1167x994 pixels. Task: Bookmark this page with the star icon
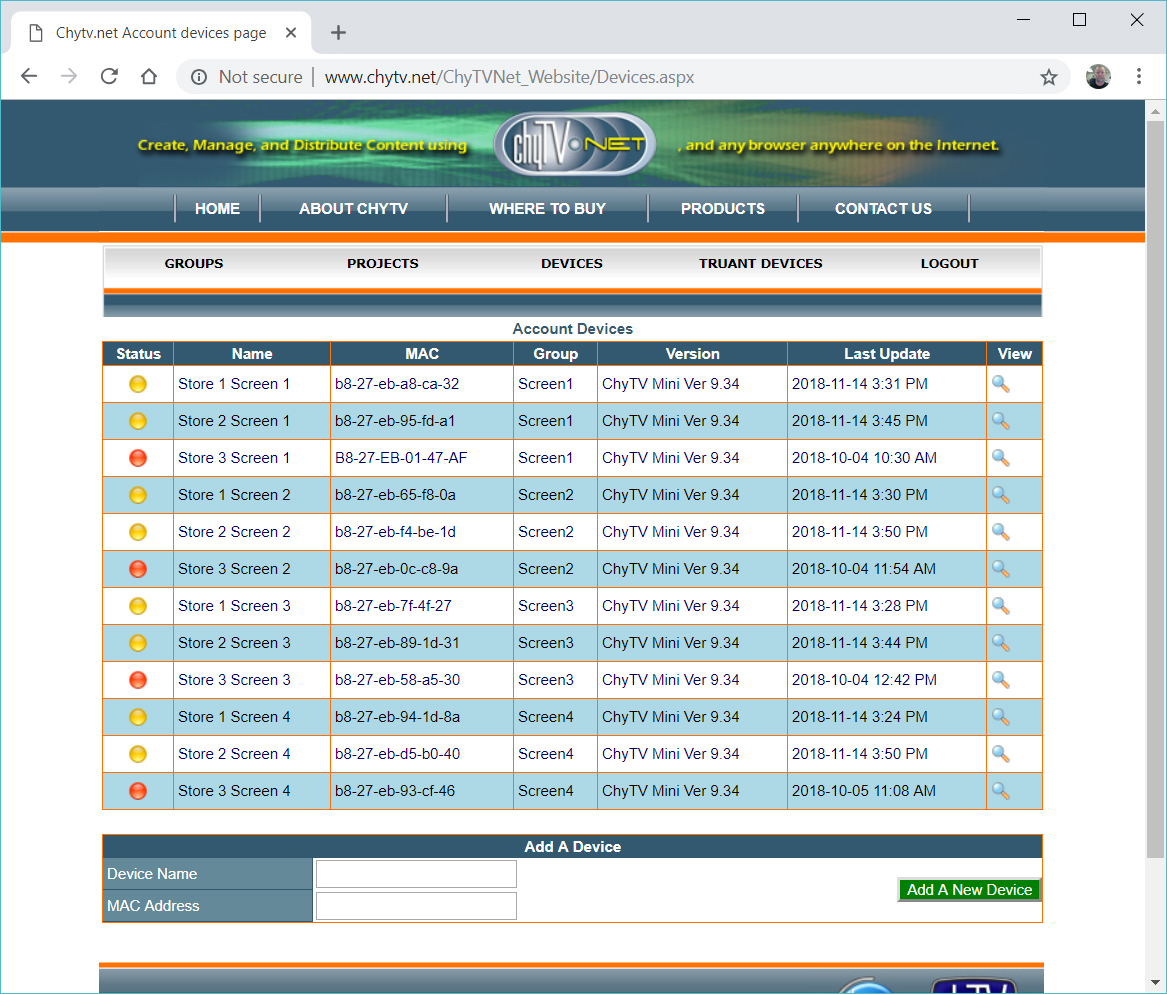point(1049,77)
